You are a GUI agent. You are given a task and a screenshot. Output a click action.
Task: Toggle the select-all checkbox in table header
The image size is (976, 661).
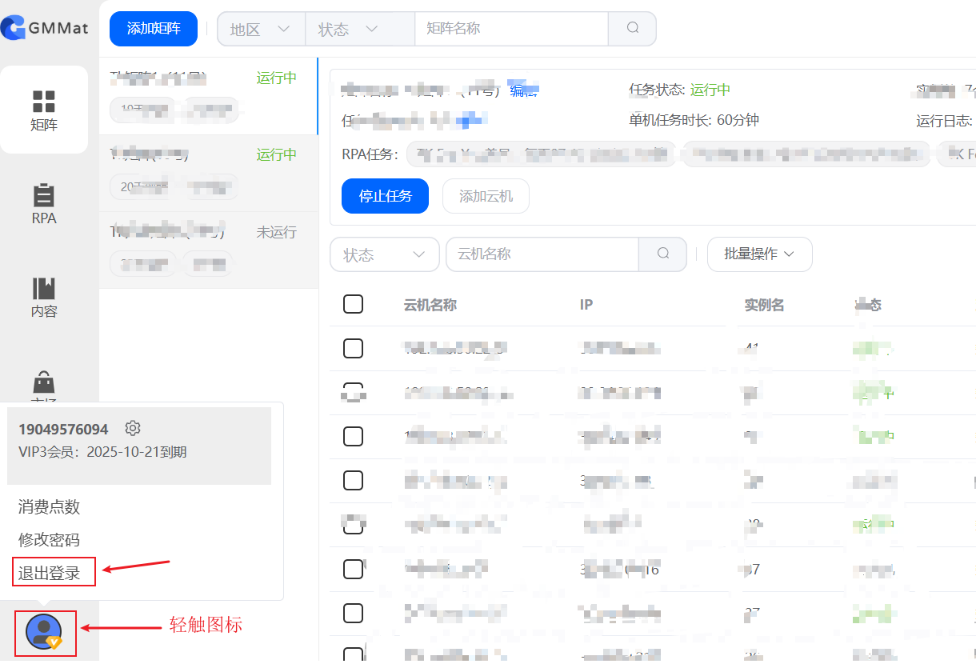(x=353, y=304)
